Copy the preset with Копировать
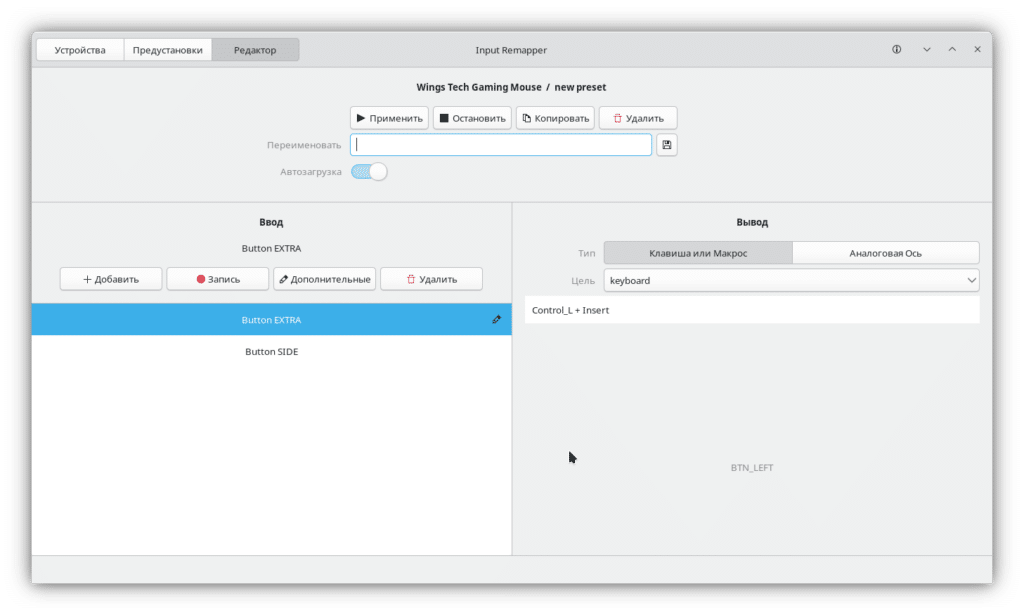This screenshot has width=1024, height=615. 555,118
